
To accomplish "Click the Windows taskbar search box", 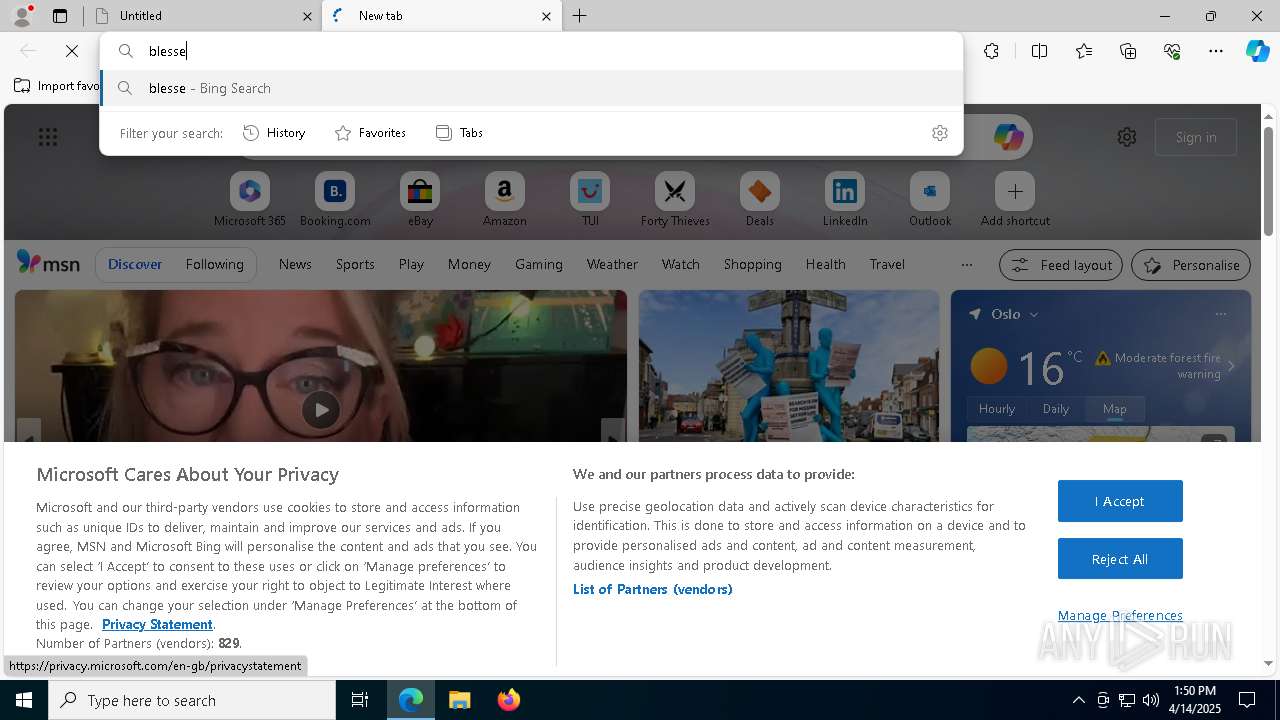I will point(192,700).
